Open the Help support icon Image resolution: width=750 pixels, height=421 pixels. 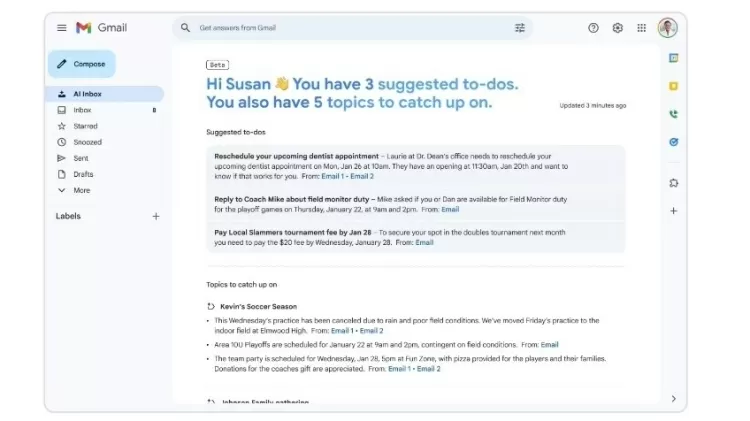[x=593, y=28]
